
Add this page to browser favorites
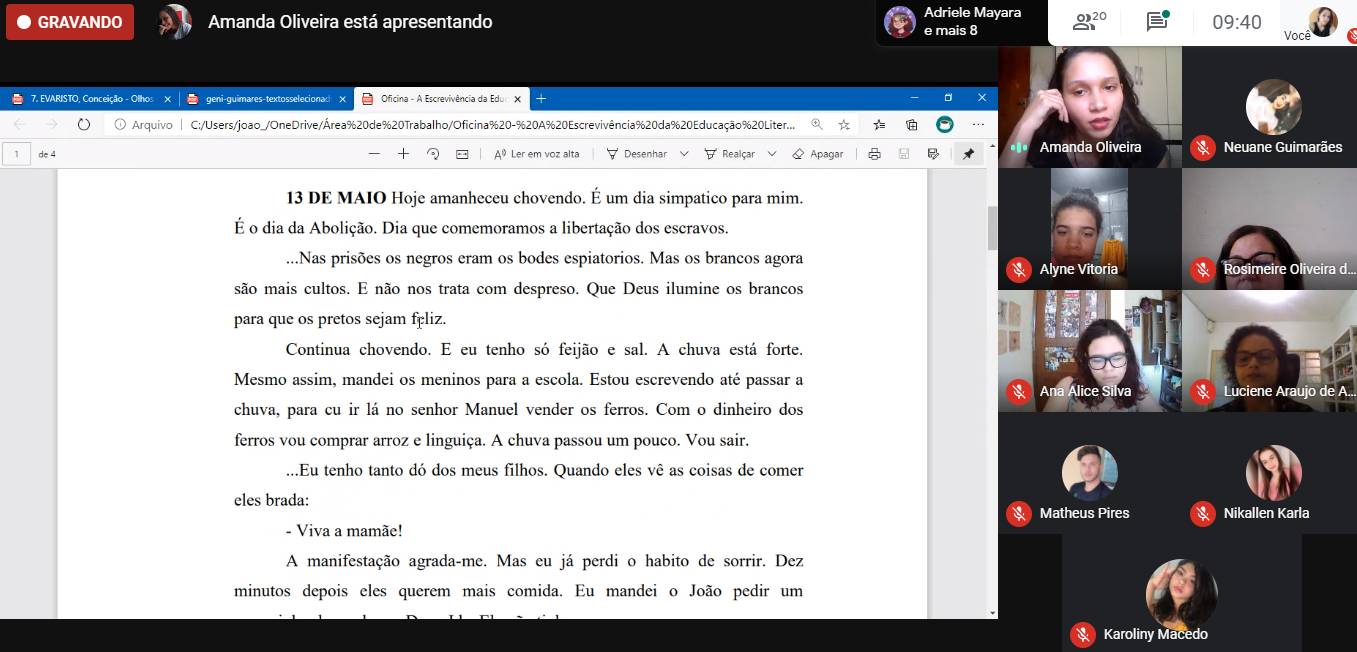tap(844, 125)
